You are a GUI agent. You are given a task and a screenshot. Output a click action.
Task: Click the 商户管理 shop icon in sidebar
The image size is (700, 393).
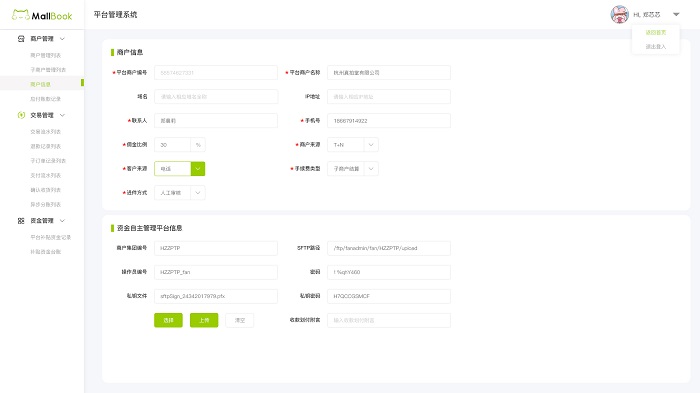(x=21, y=39)
